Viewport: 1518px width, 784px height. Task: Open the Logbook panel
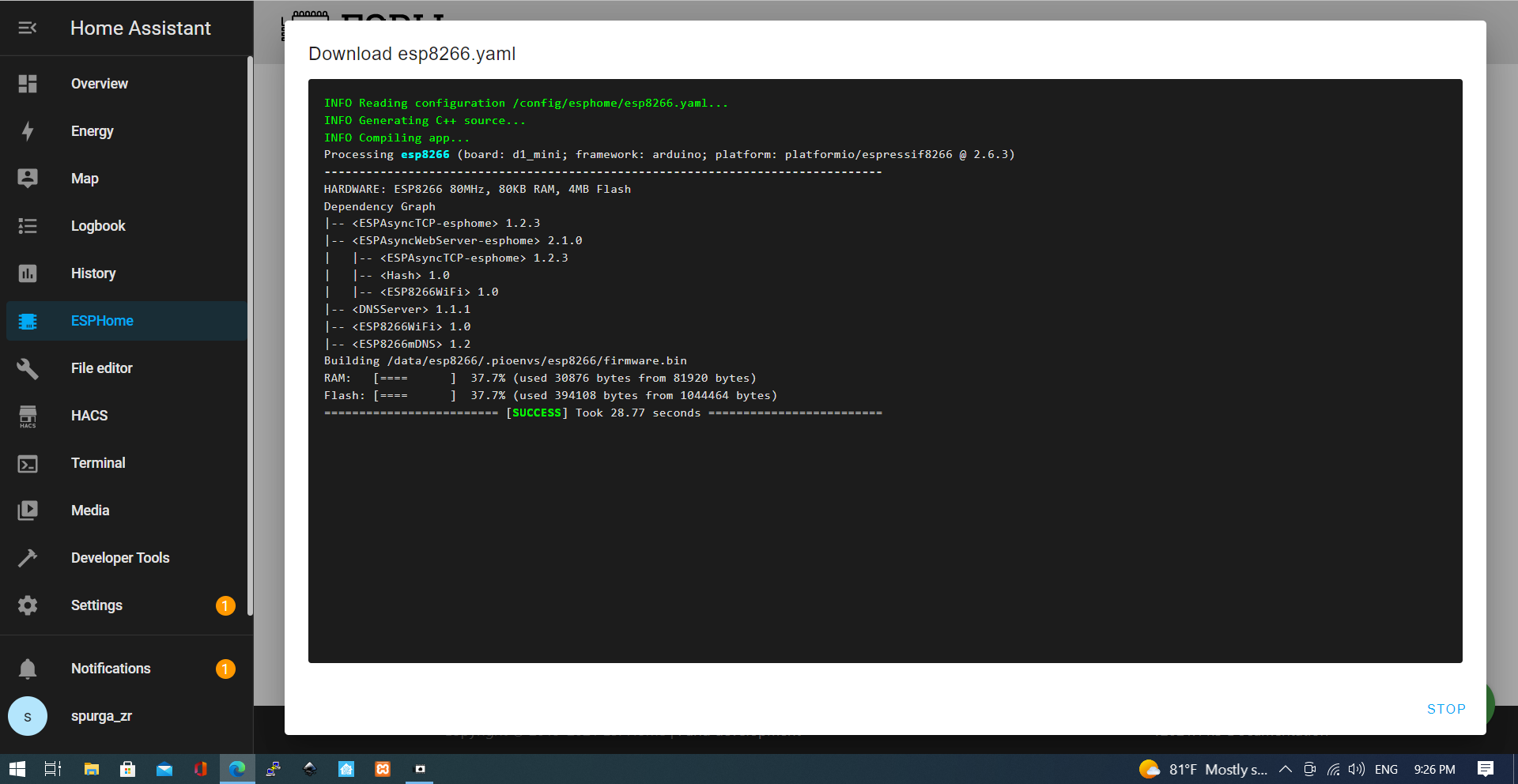(x=126, y=226)
